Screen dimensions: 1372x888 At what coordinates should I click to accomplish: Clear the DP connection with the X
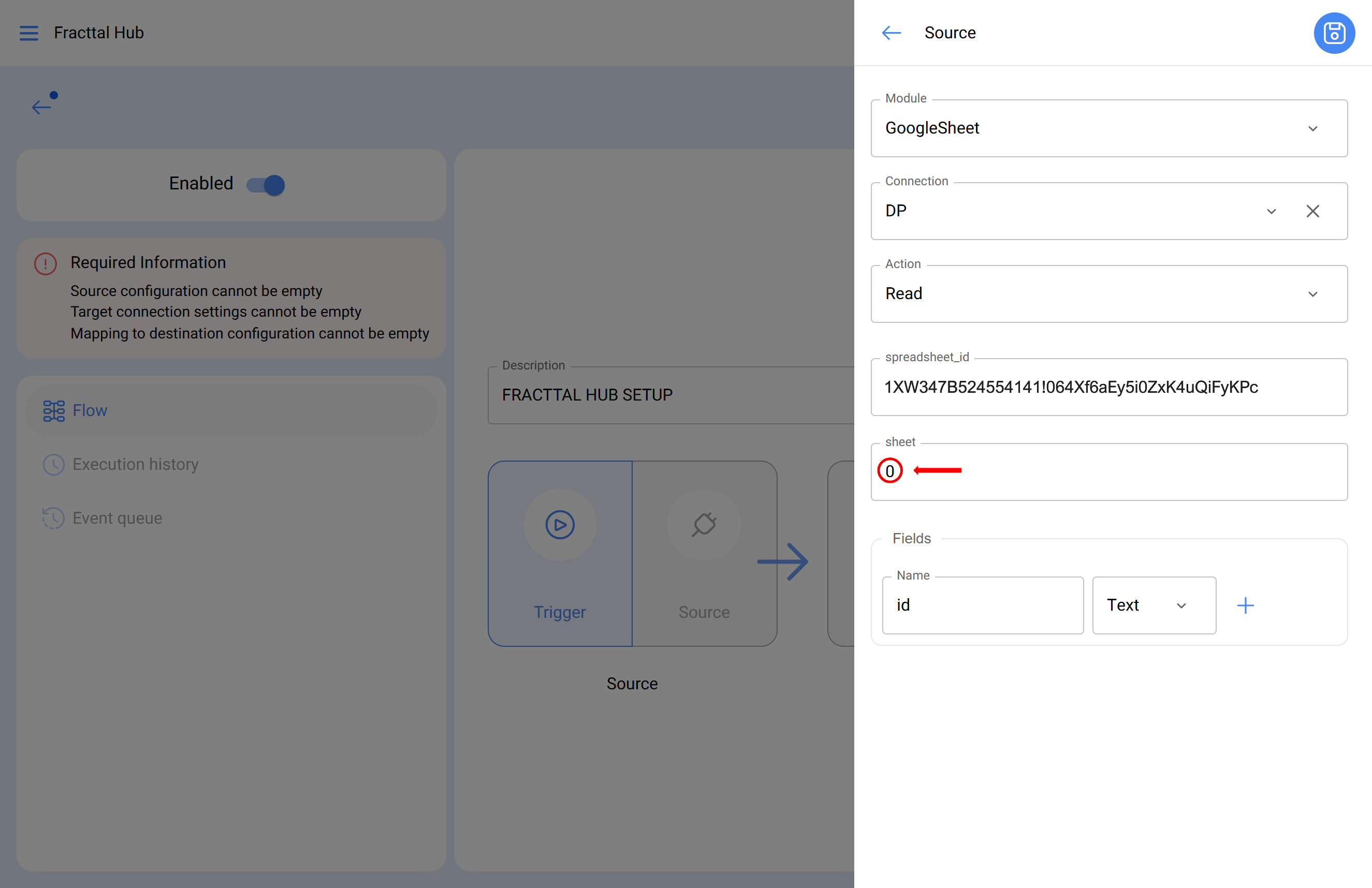point(1313,211)
